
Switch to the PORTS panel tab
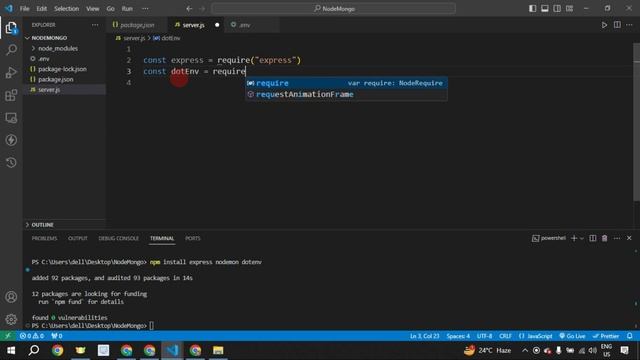(193, 238)
